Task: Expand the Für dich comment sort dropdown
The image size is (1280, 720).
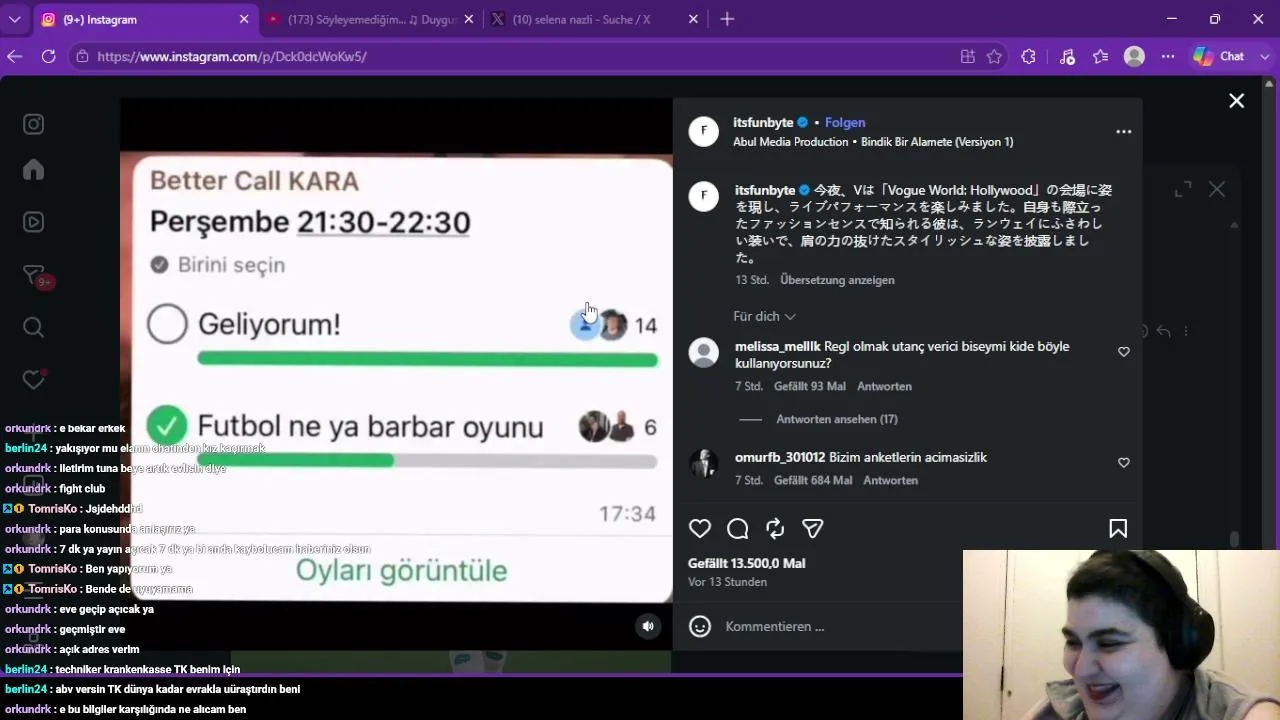Action: pyautogui.click(x=764, y=316)
